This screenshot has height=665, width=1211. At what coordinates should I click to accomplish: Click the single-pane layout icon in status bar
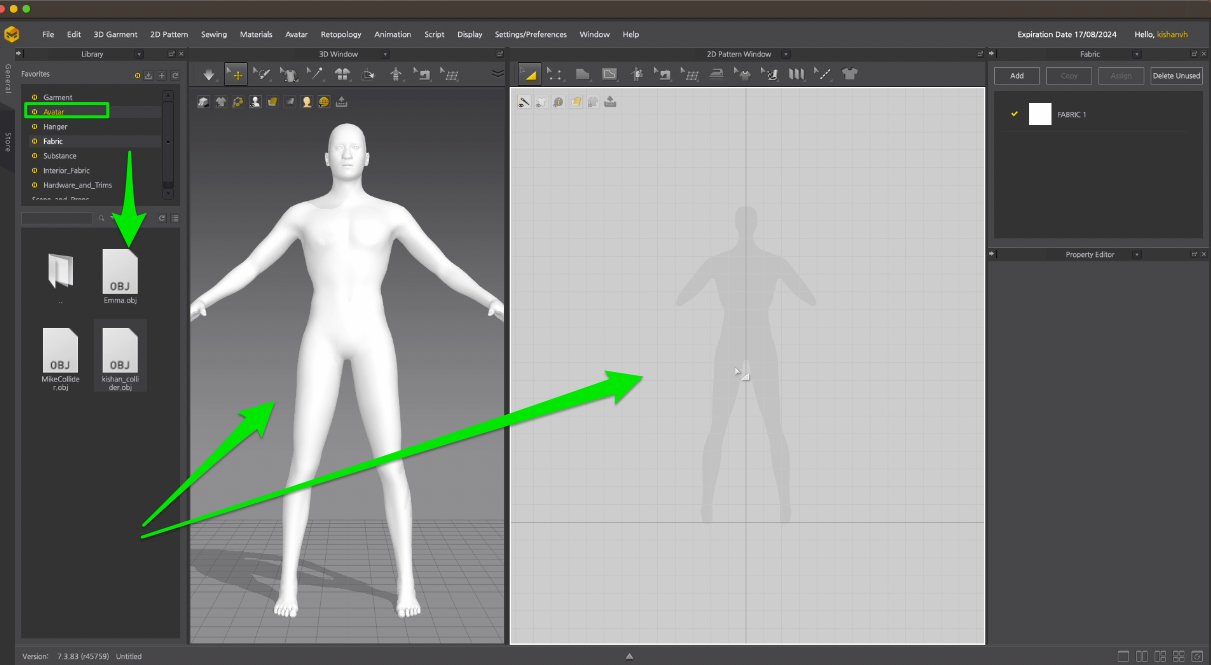pyautogui.click(x=1123, y=656)
